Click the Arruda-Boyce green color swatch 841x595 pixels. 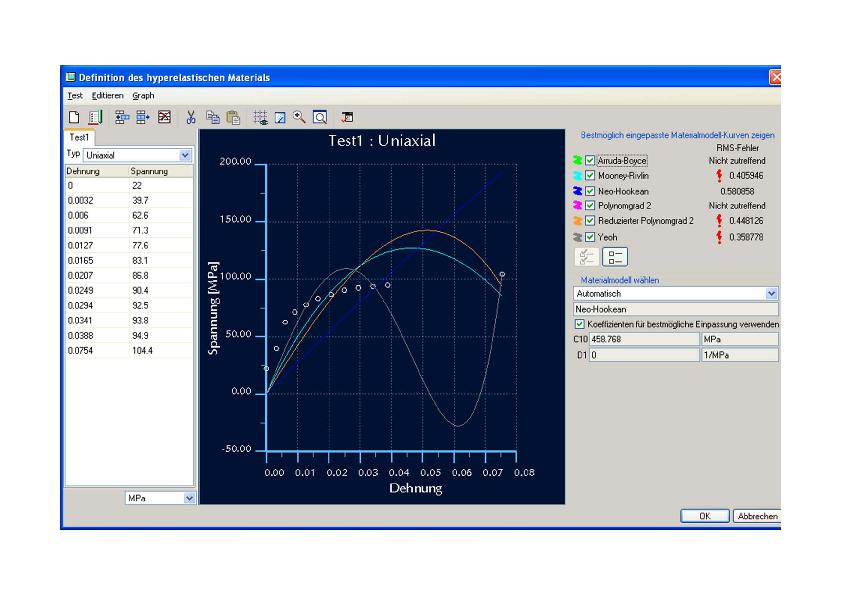(x=577, y=160)
